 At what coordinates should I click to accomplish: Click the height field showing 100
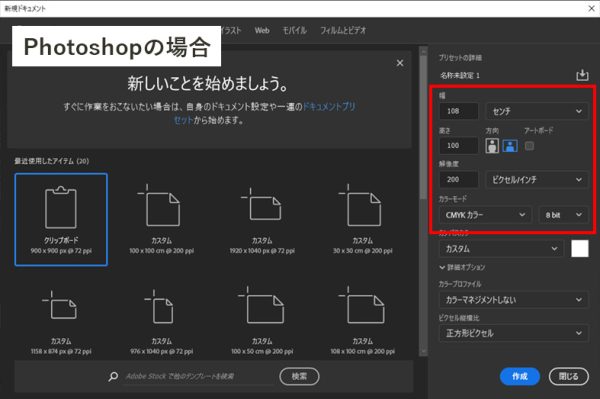click(x=458, y=145)
